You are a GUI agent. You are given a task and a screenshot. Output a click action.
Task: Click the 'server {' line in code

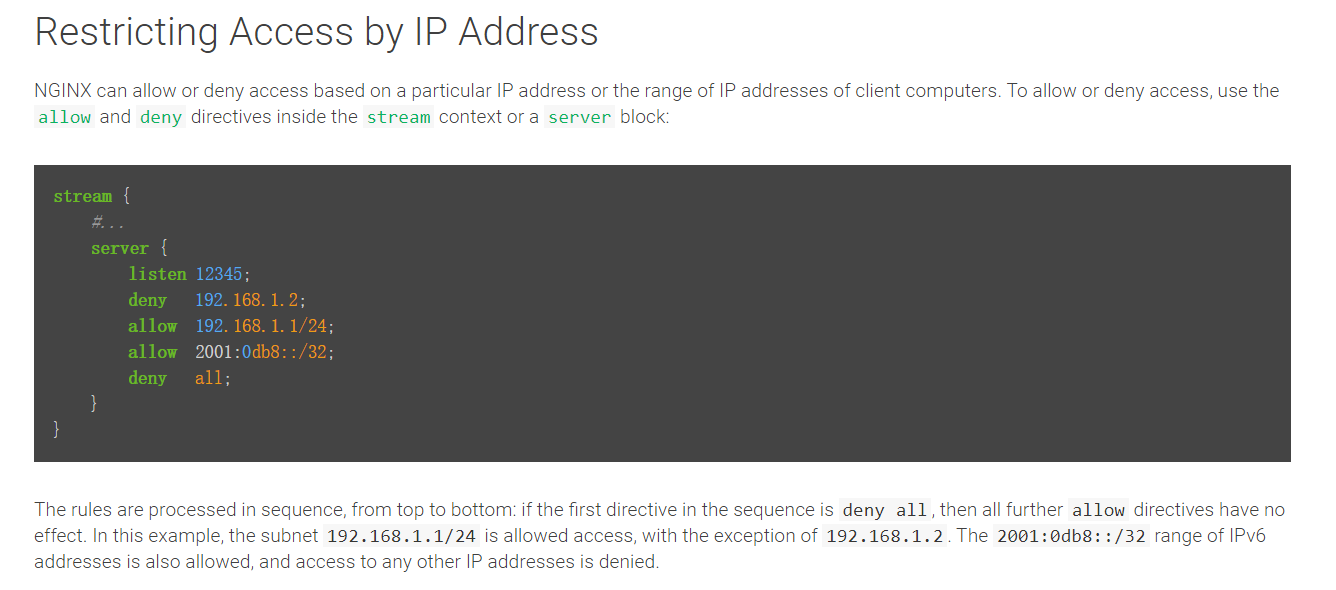click(x=129, y=248)
